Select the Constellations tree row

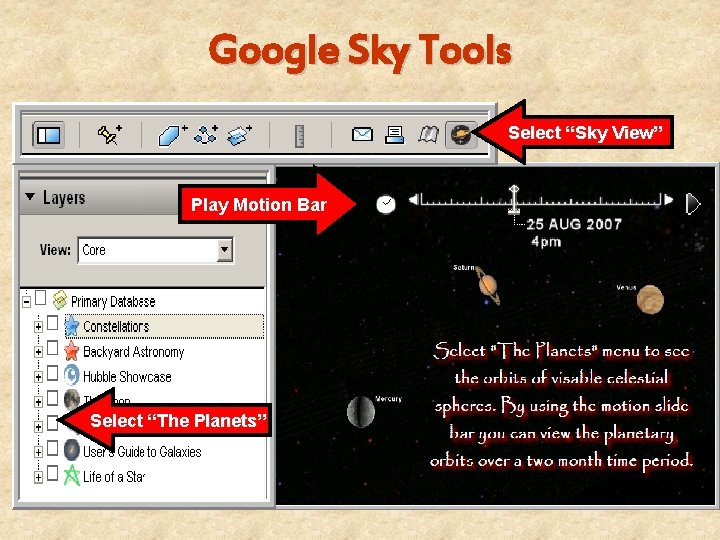click(x=164, y=326)
